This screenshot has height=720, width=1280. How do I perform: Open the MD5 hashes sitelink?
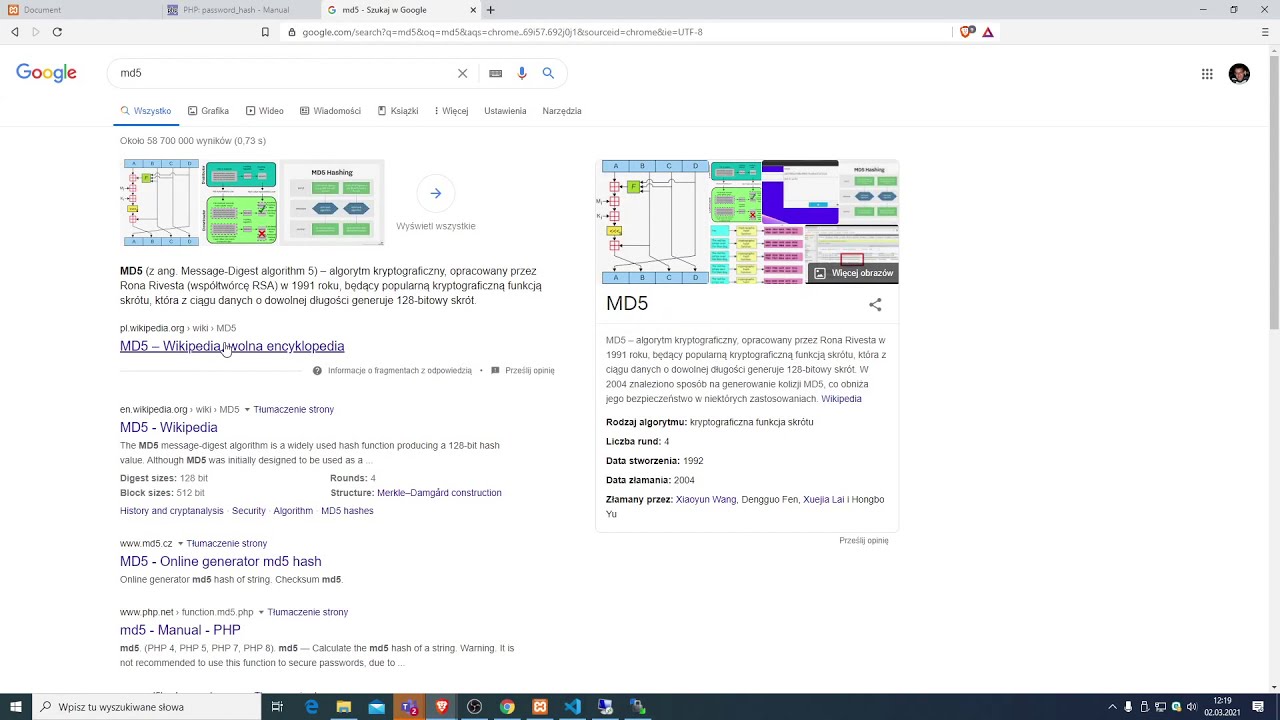tap(347, 511)
